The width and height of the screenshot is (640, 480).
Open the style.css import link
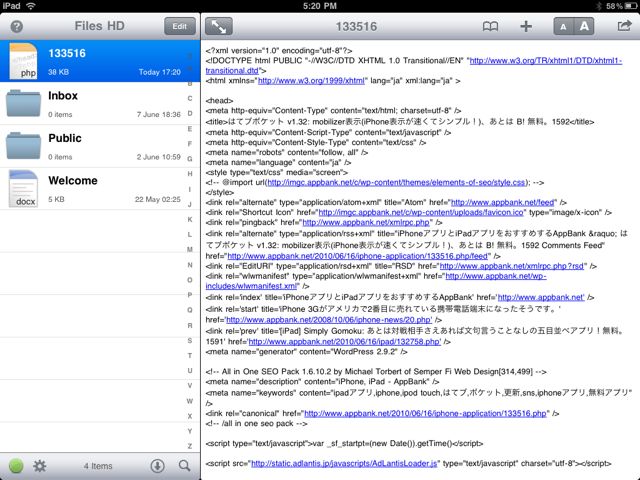click(x=396, y=182)
